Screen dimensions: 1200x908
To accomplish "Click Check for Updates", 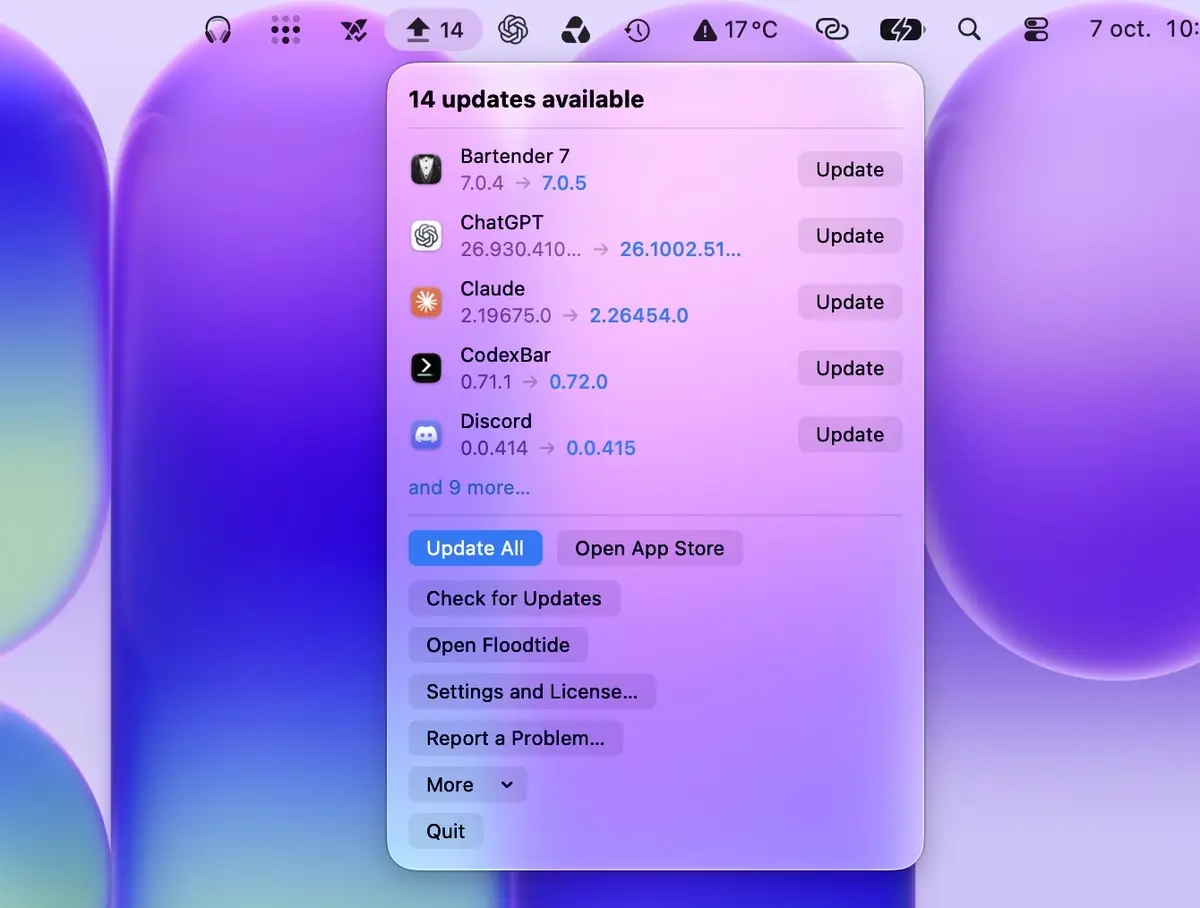I will pos(514,599).
